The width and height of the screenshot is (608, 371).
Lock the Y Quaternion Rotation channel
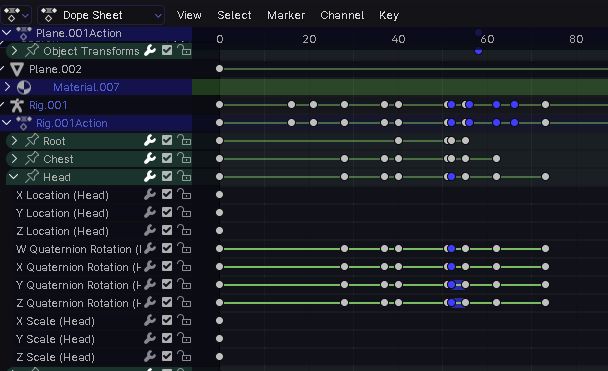(184, 285)
